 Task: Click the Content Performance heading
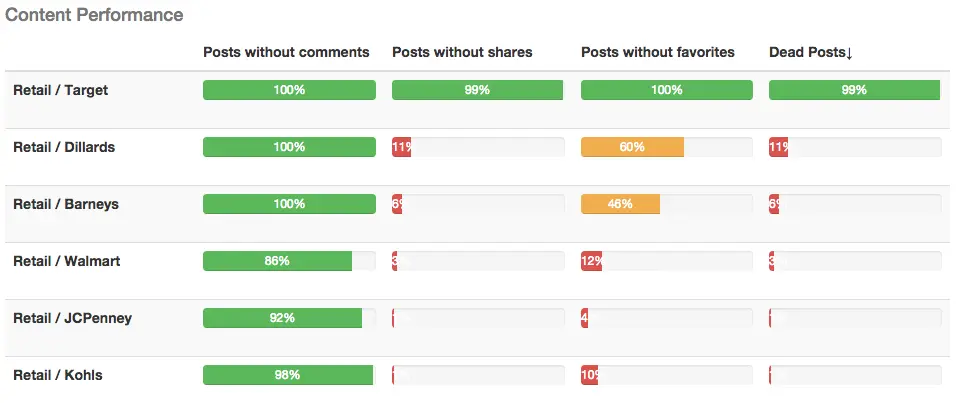(94, 15)
